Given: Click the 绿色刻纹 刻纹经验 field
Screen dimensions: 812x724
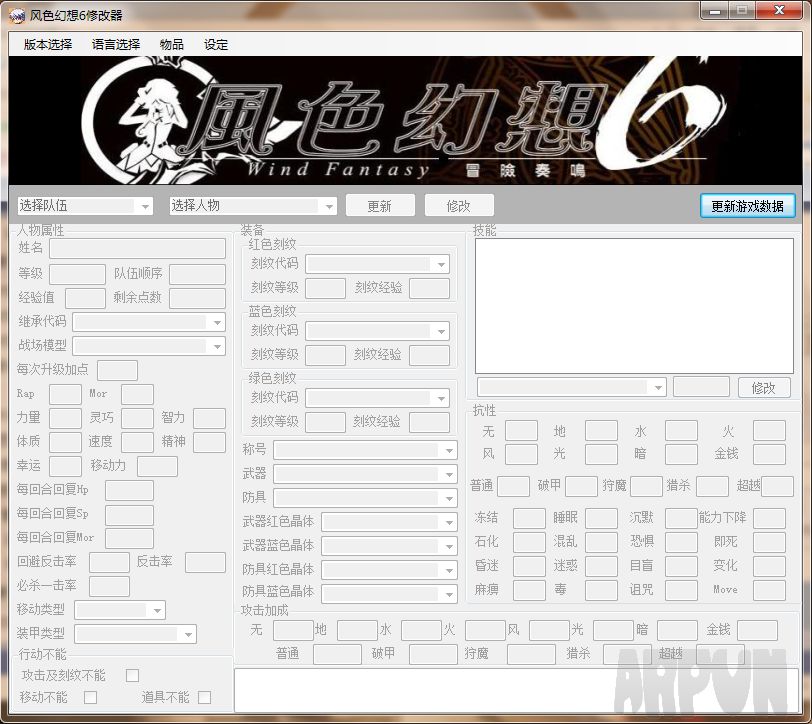Looking at the screenshot, I should click(x=429, y=423).
